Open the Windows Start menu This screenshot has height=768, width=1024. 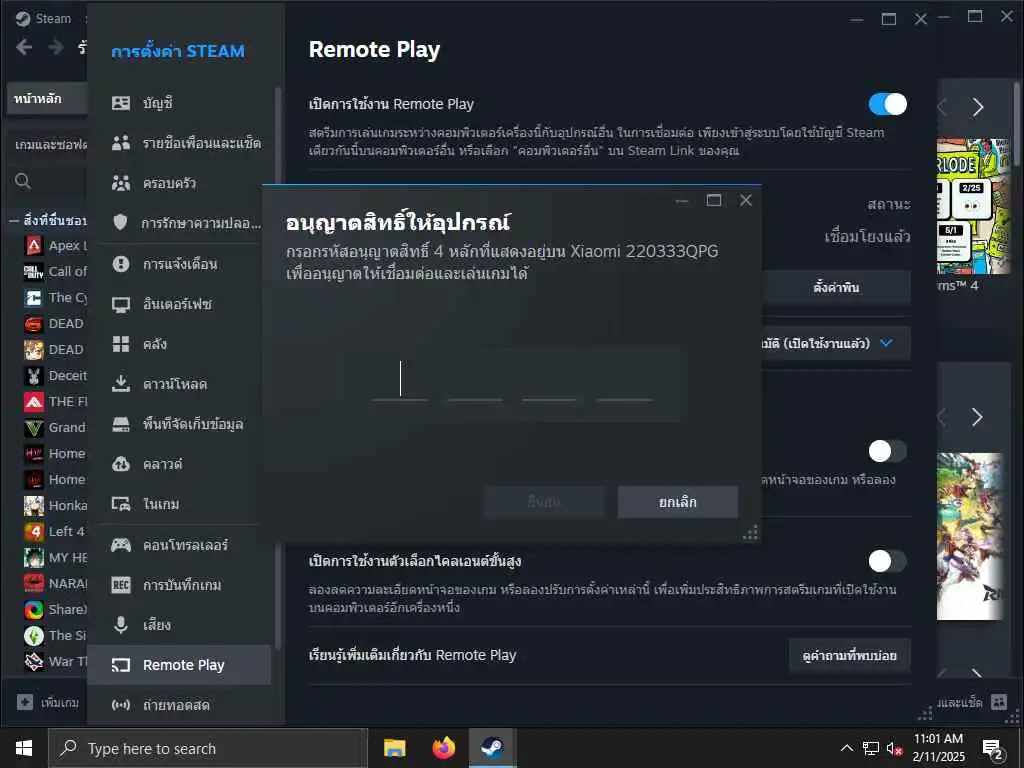24,748
